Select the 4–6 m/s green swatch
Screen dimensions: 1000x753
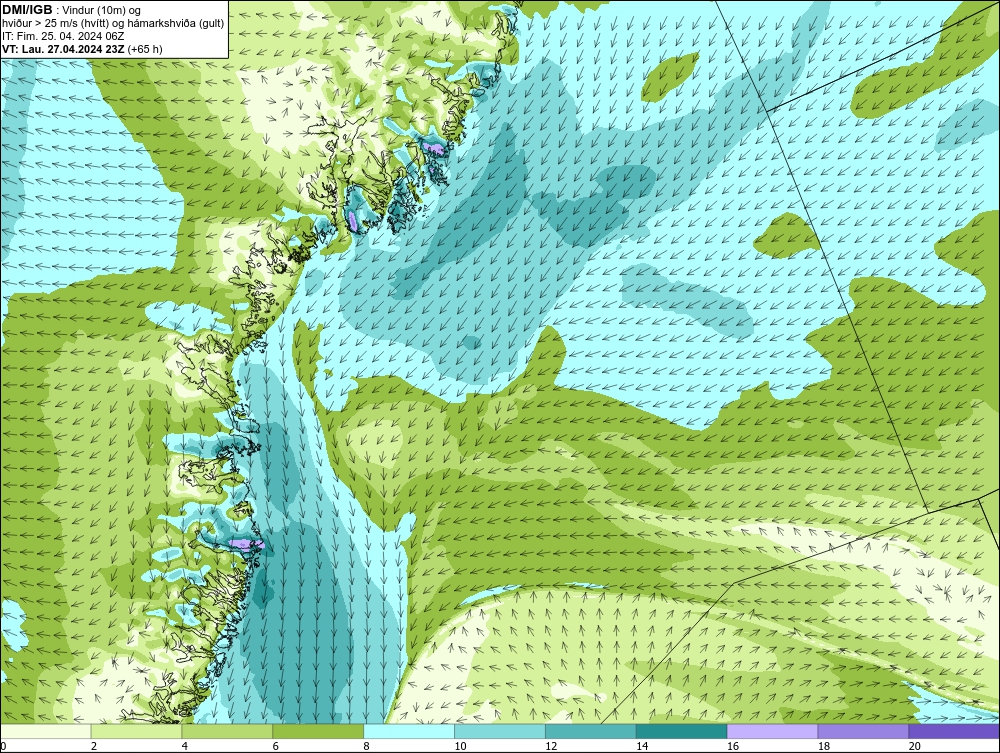227,731
